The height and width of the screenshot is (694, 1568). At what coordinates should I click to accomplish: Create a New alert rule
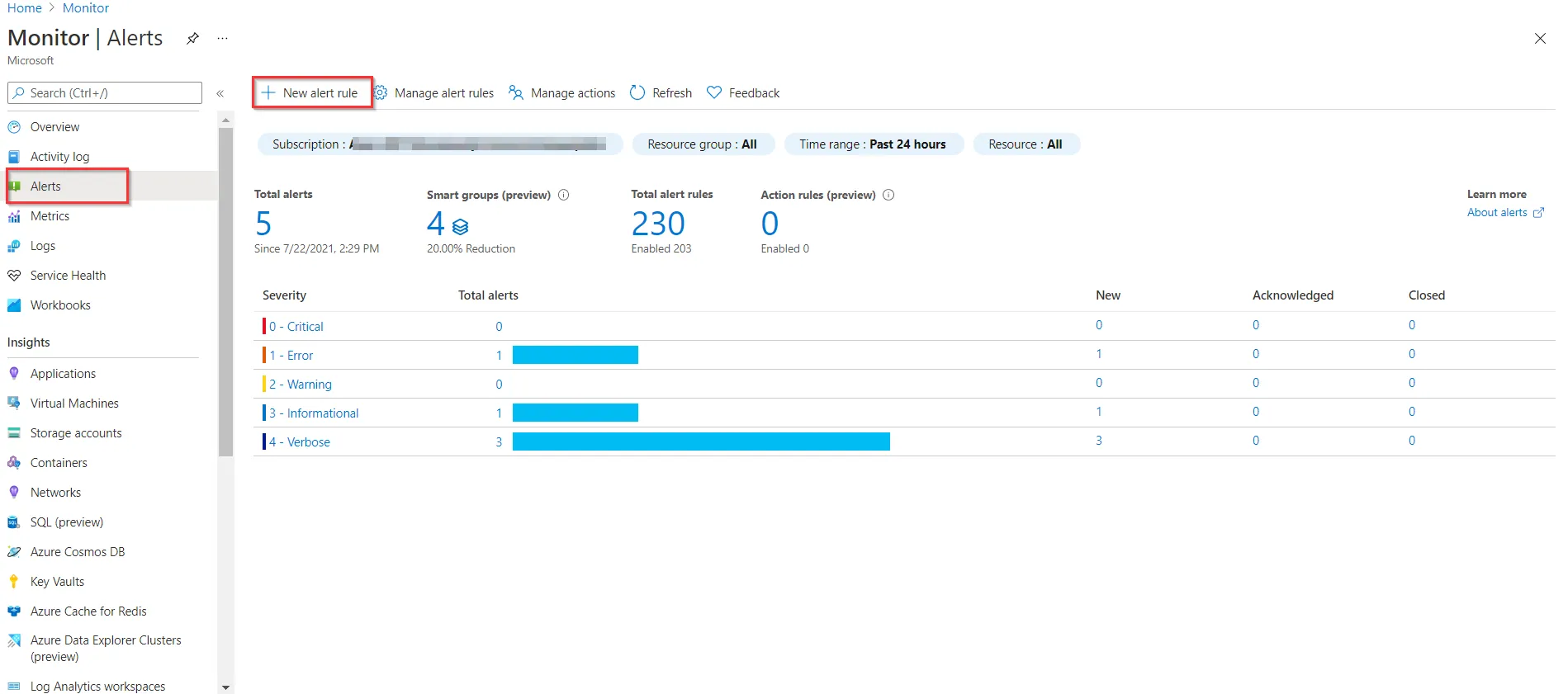click(311, 93)
